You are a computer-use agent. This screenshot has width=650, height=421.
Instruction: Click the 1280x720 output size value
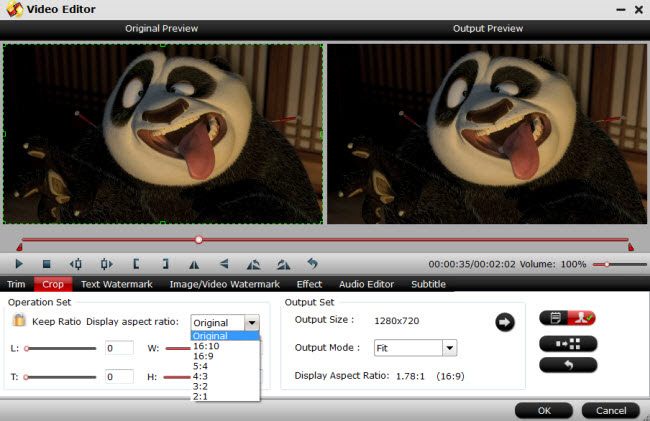click(397, 321)
